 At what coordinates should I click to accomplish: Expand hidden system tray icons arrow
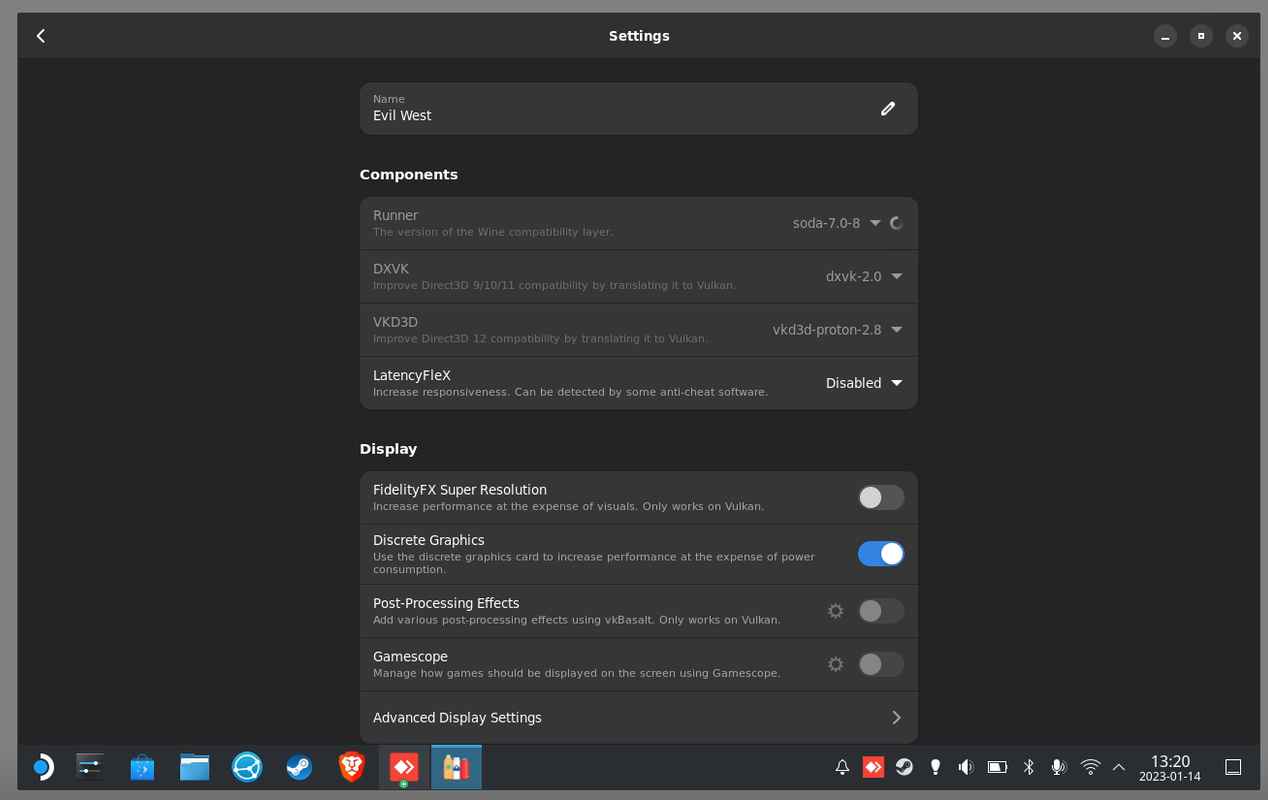tap(1119, 767)
